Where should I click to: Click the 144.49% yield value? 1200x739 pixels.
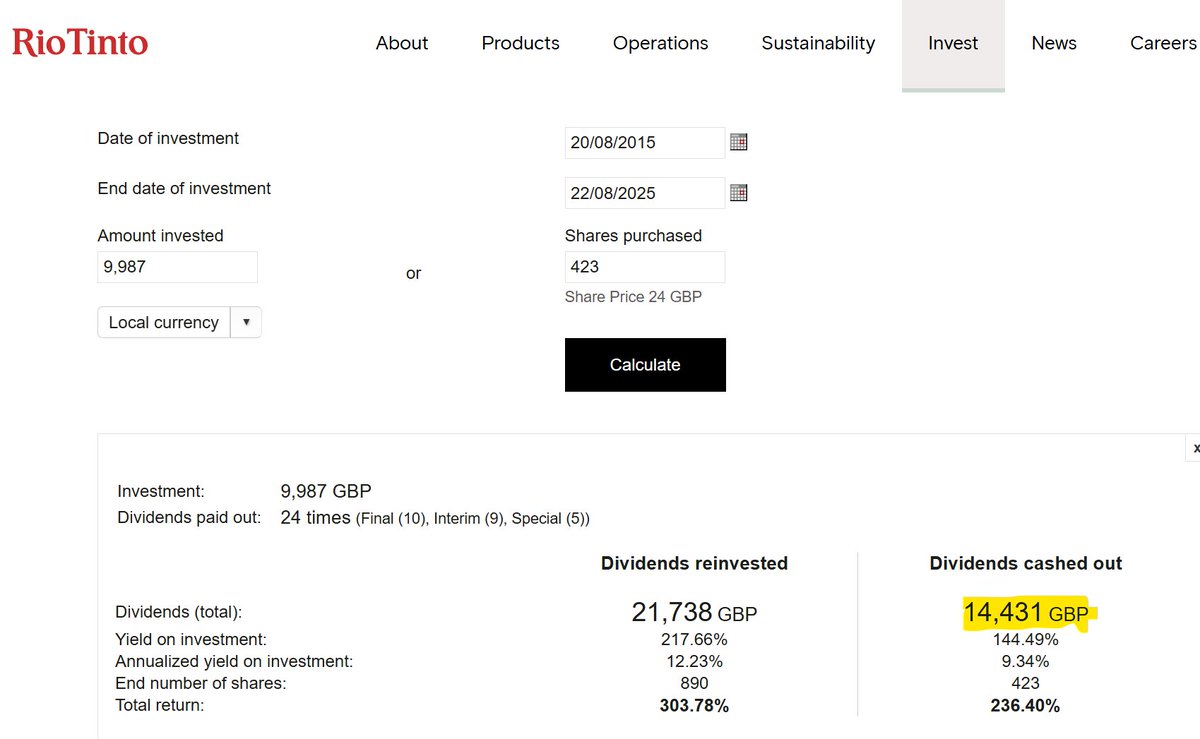pos(1026,639)
